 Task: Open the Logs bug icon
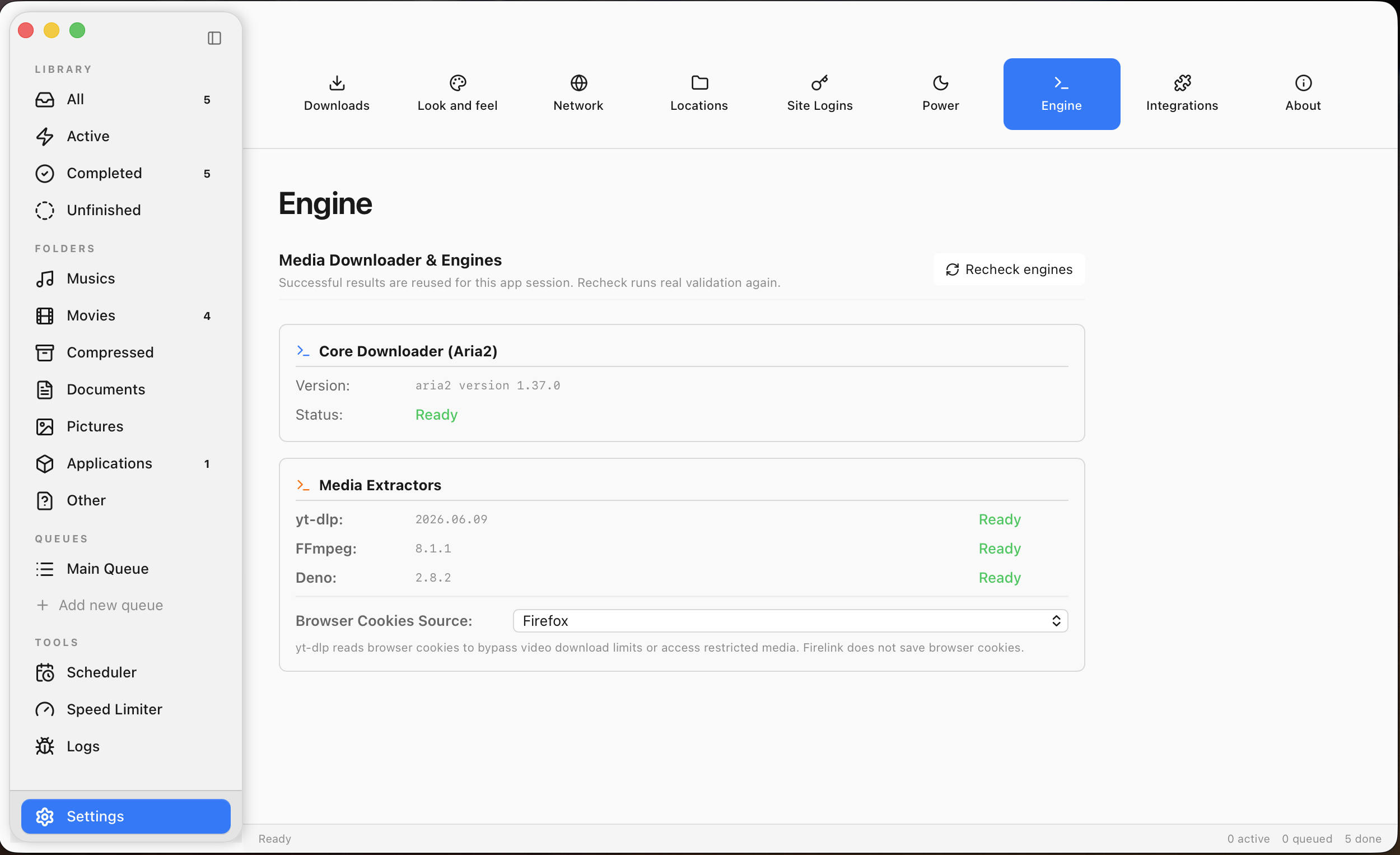click(45, 746)
